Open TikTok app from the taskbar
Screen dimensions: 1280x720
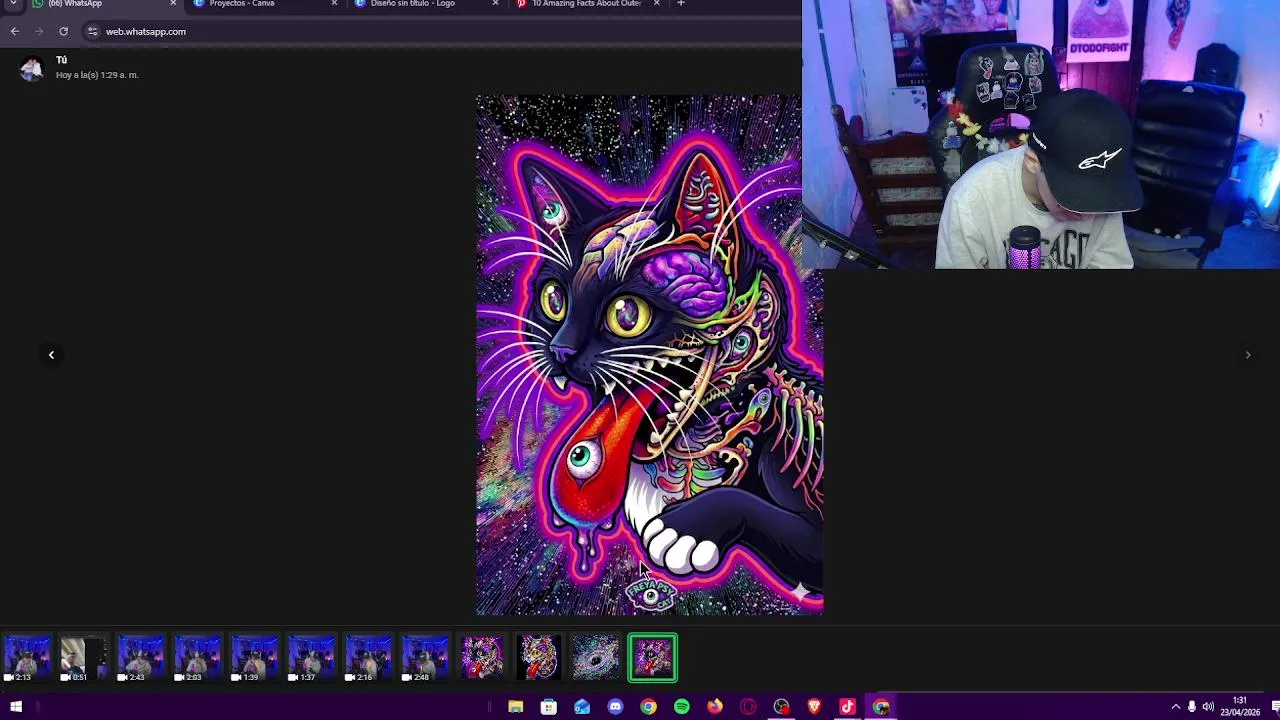[847, 707]
